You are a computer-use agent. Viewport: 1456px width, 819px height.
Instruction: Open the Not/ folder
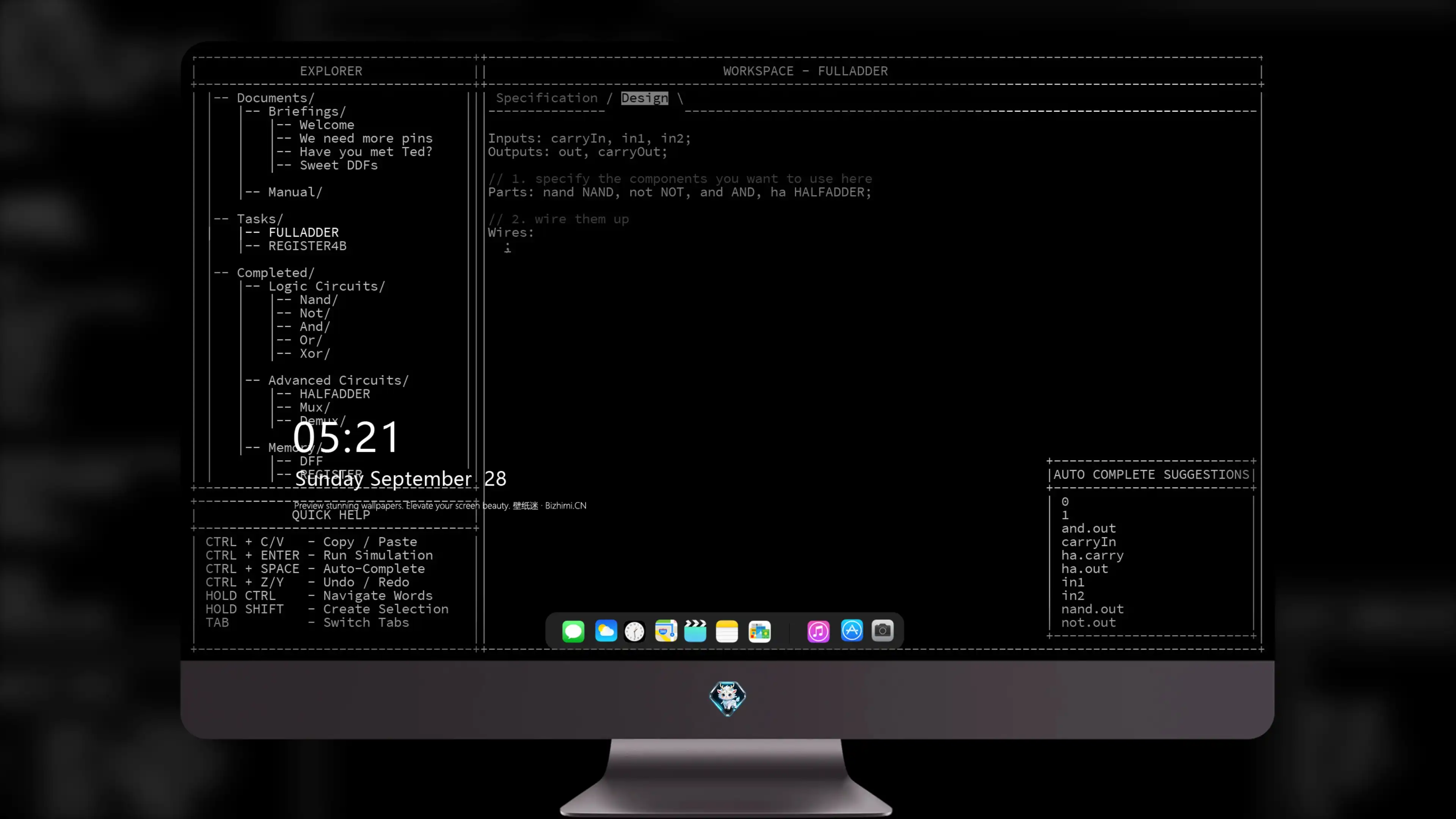coord(314,313)
